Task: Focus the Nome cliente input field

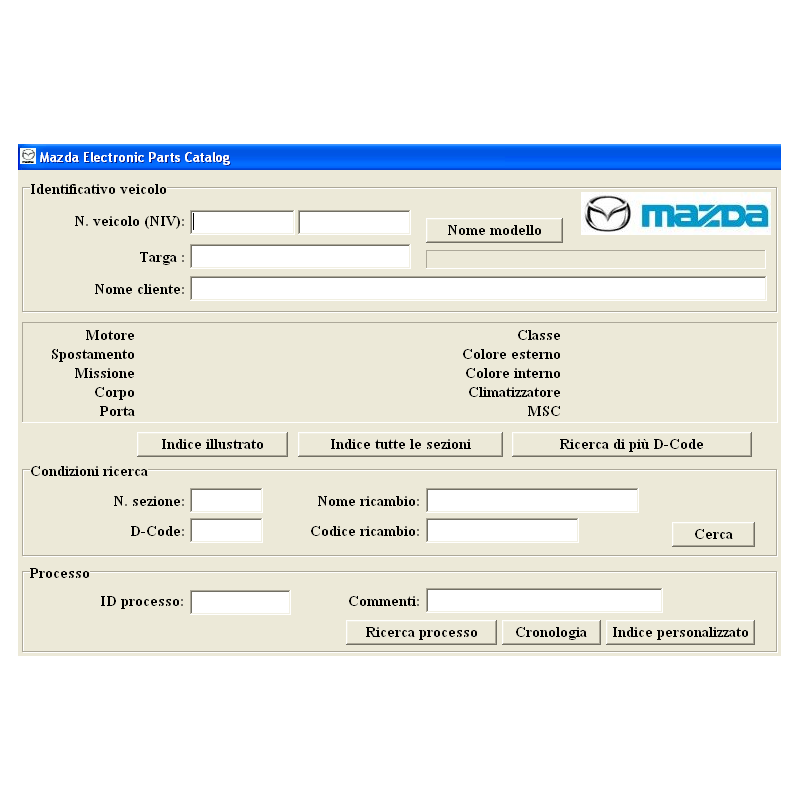Action: pos(478,289)
